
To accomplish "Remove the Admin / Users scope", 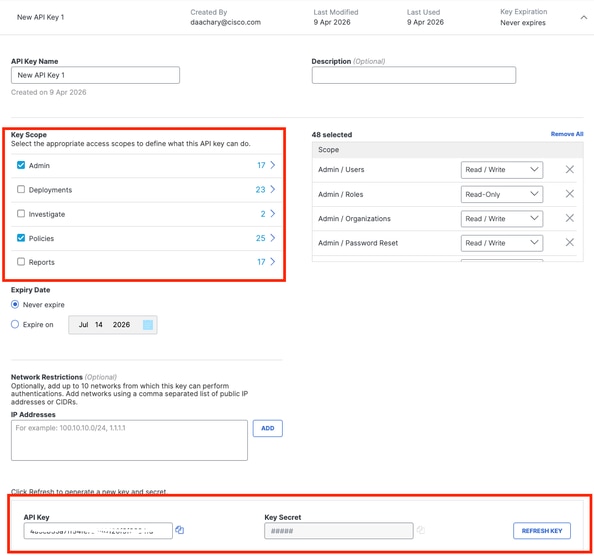I will pyautogui.click(x=569, y=169).
